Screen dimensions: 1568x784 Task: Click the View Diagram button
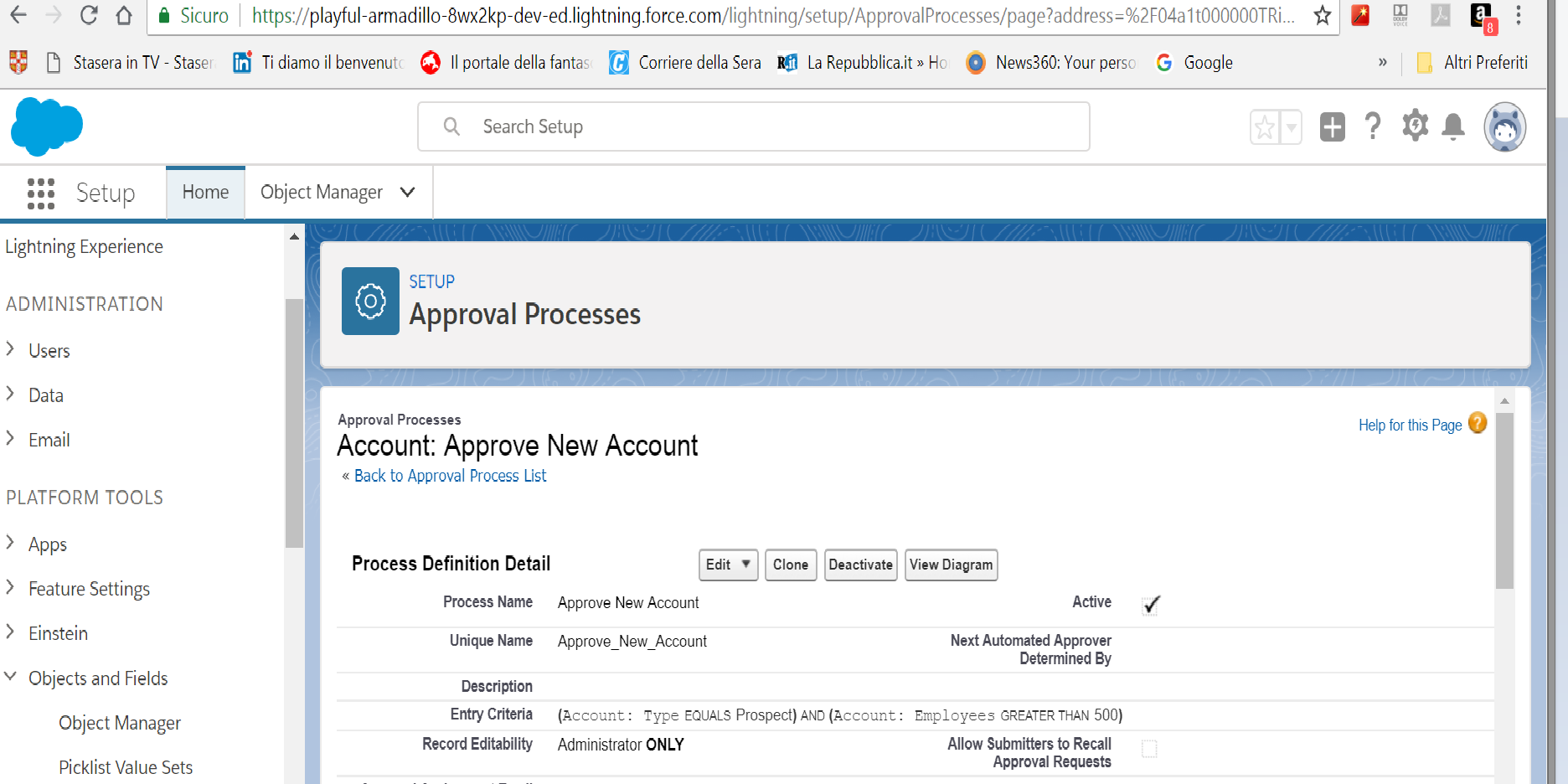point(952,565)
